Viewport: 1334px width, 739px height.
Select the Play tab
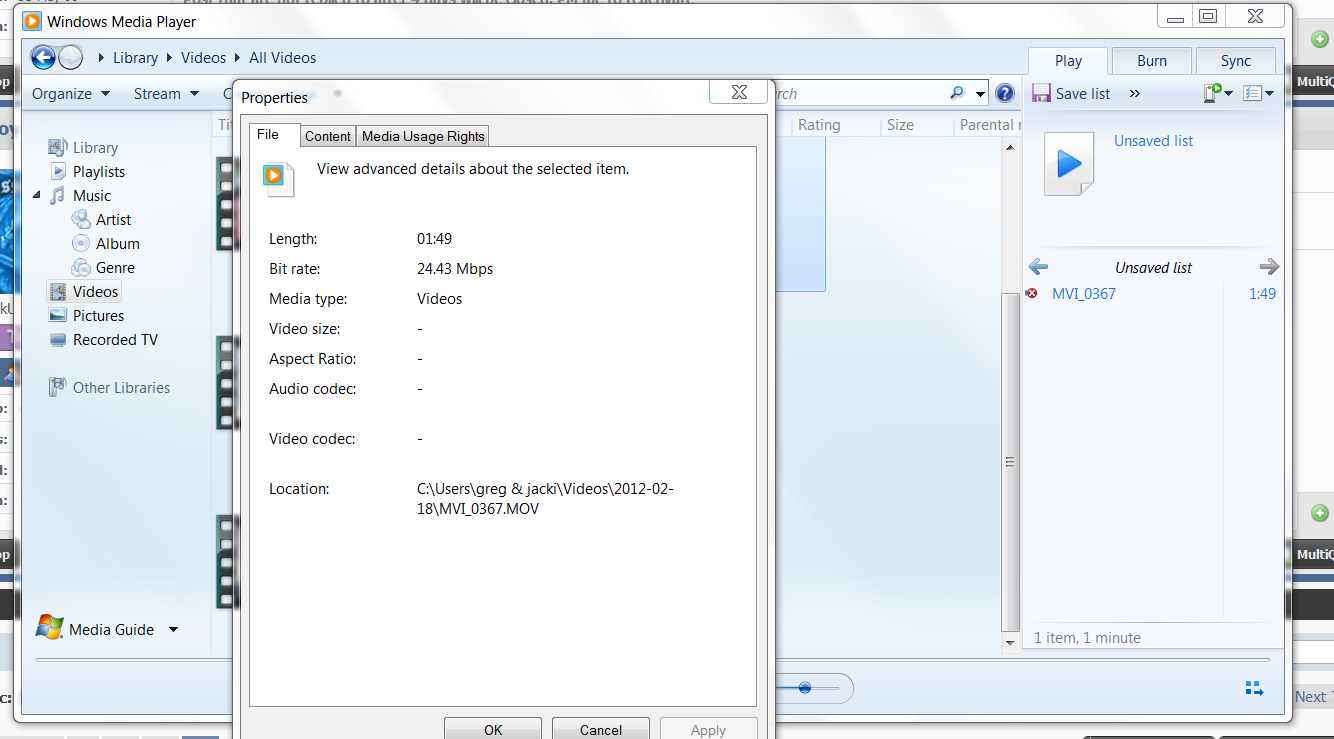pyautogui.click(x=1068, y=61)
